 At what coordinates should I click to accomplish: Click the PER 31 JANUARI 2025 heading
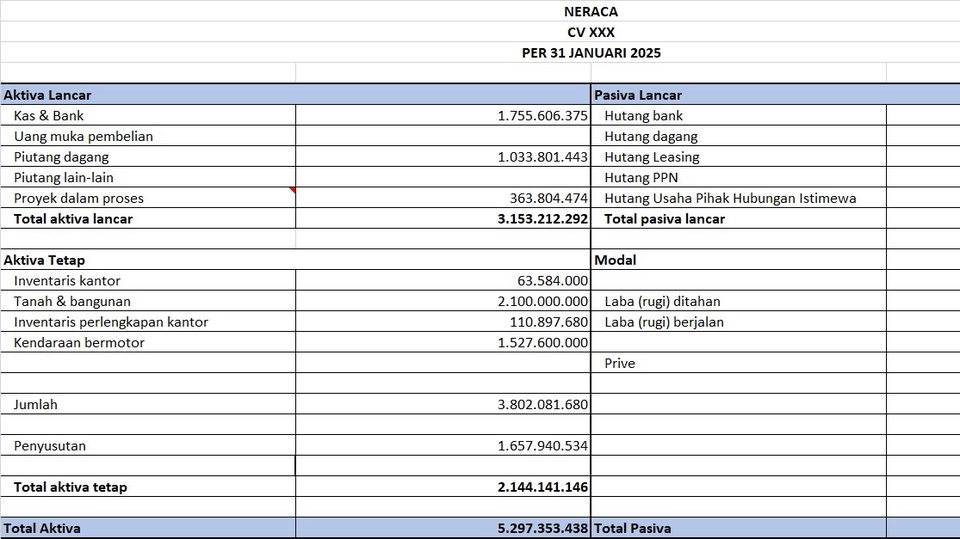pyautogui.click(x=591, y=53)
